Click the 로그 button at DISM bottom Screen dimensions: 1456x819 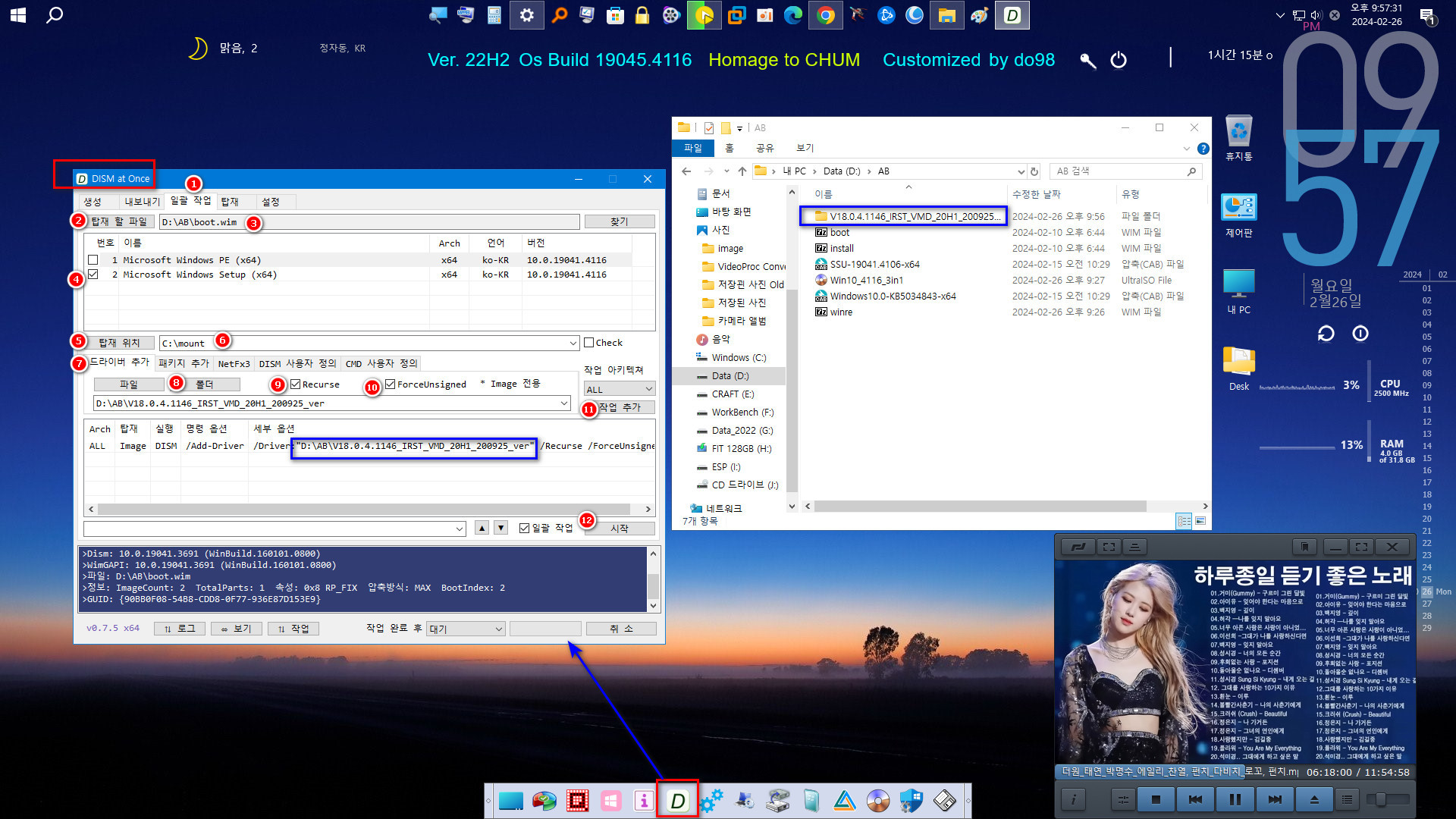pos(180,629)
